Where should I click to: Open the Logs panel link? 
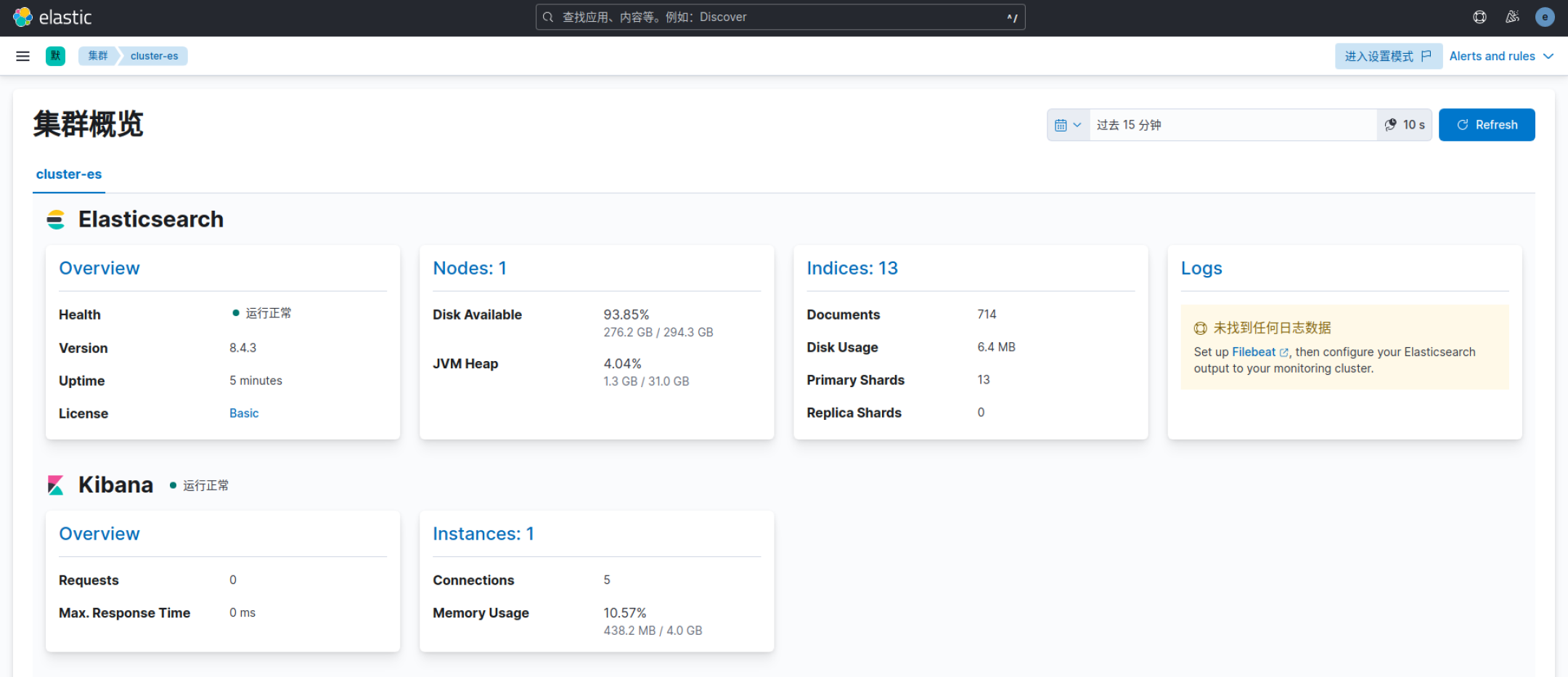pyautogui.click(x=1201, y=268)
